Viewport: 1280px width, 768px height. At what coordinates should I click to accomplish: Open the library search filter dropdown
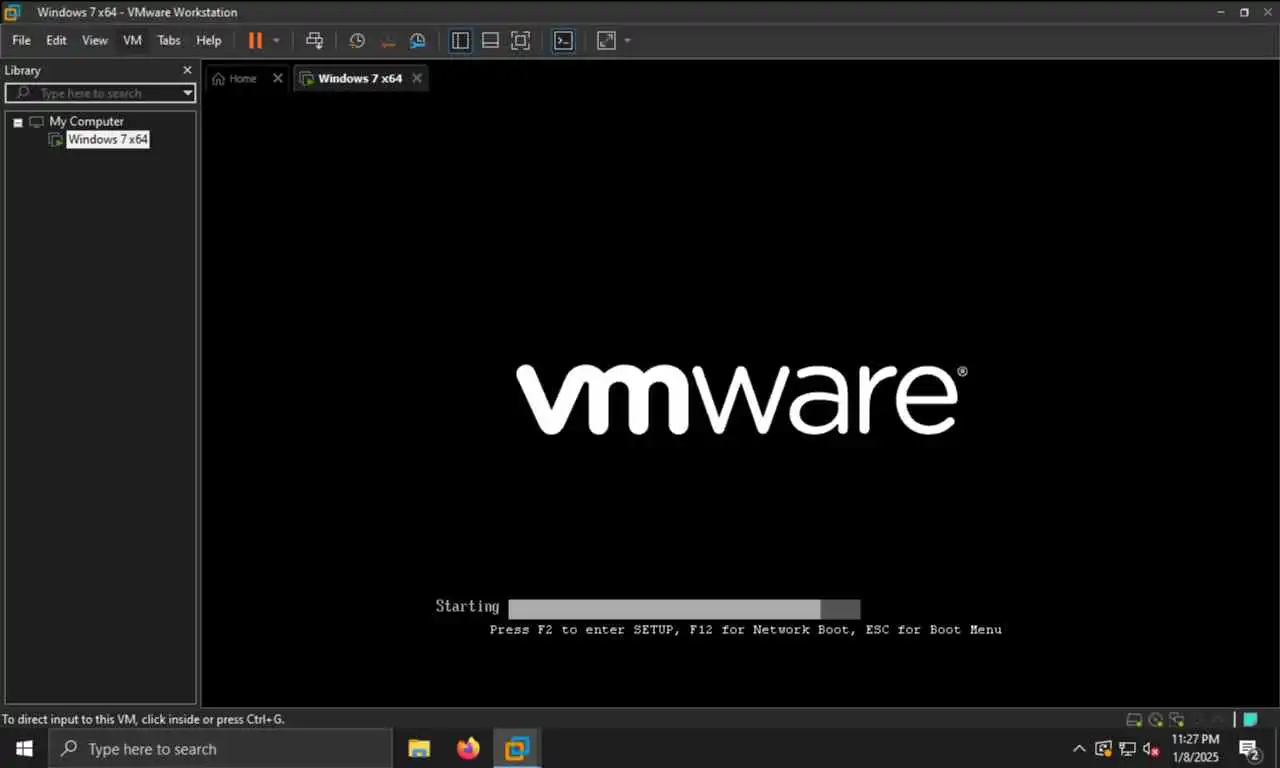point(188,93)
